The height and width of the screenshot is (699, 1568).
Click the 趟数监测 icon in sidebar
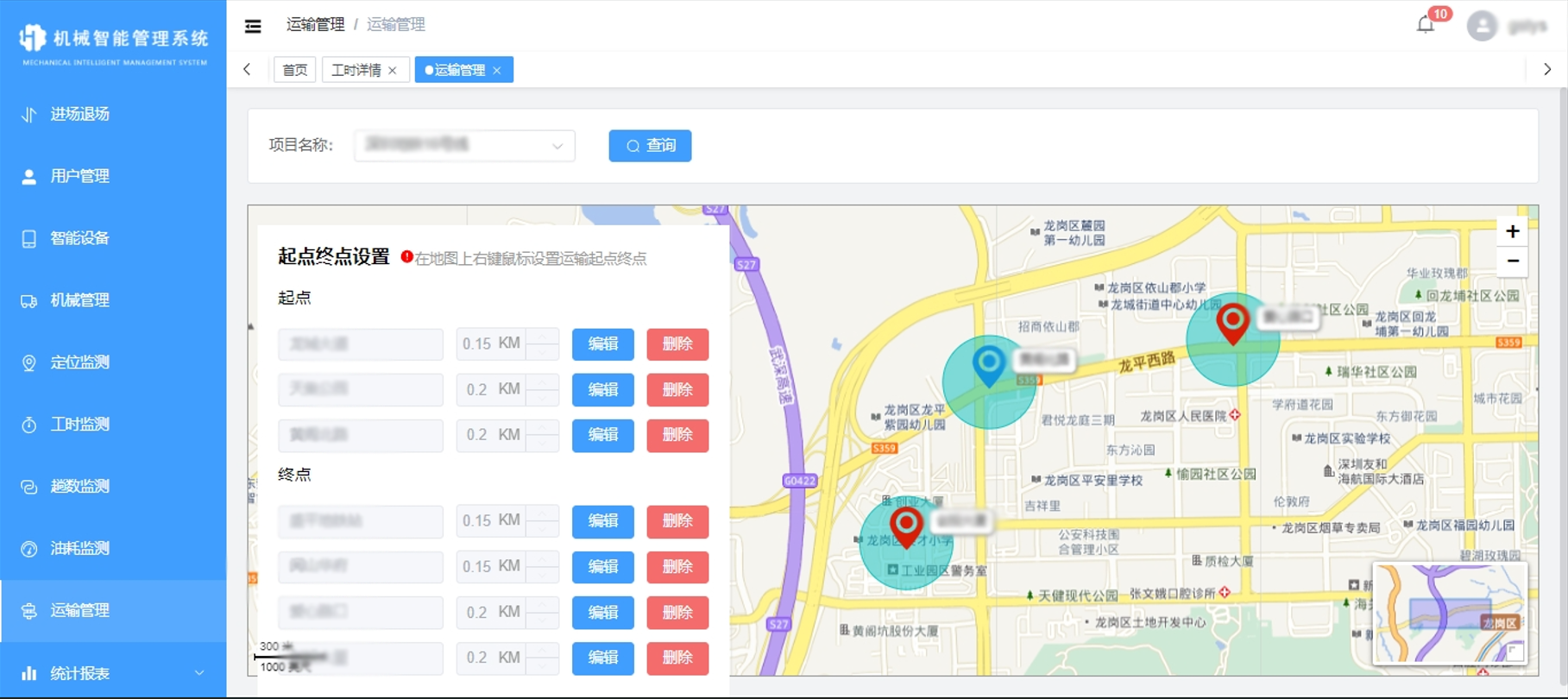tap(29, 487)
